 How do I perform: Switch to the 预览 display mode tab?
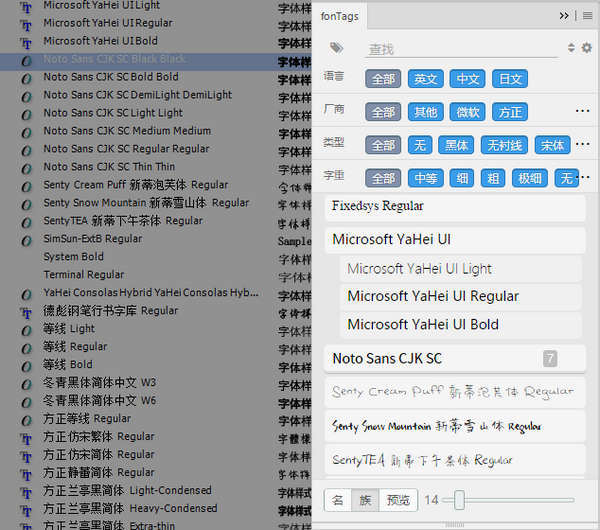click(398, 500)
